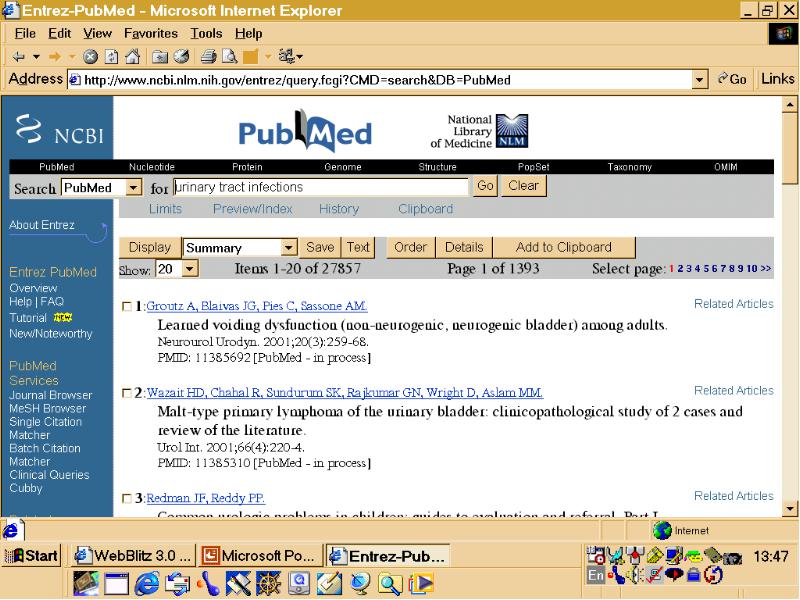
Task: Expand the Edit button dropdown arrow in toolbar
Action: [268, 57]
